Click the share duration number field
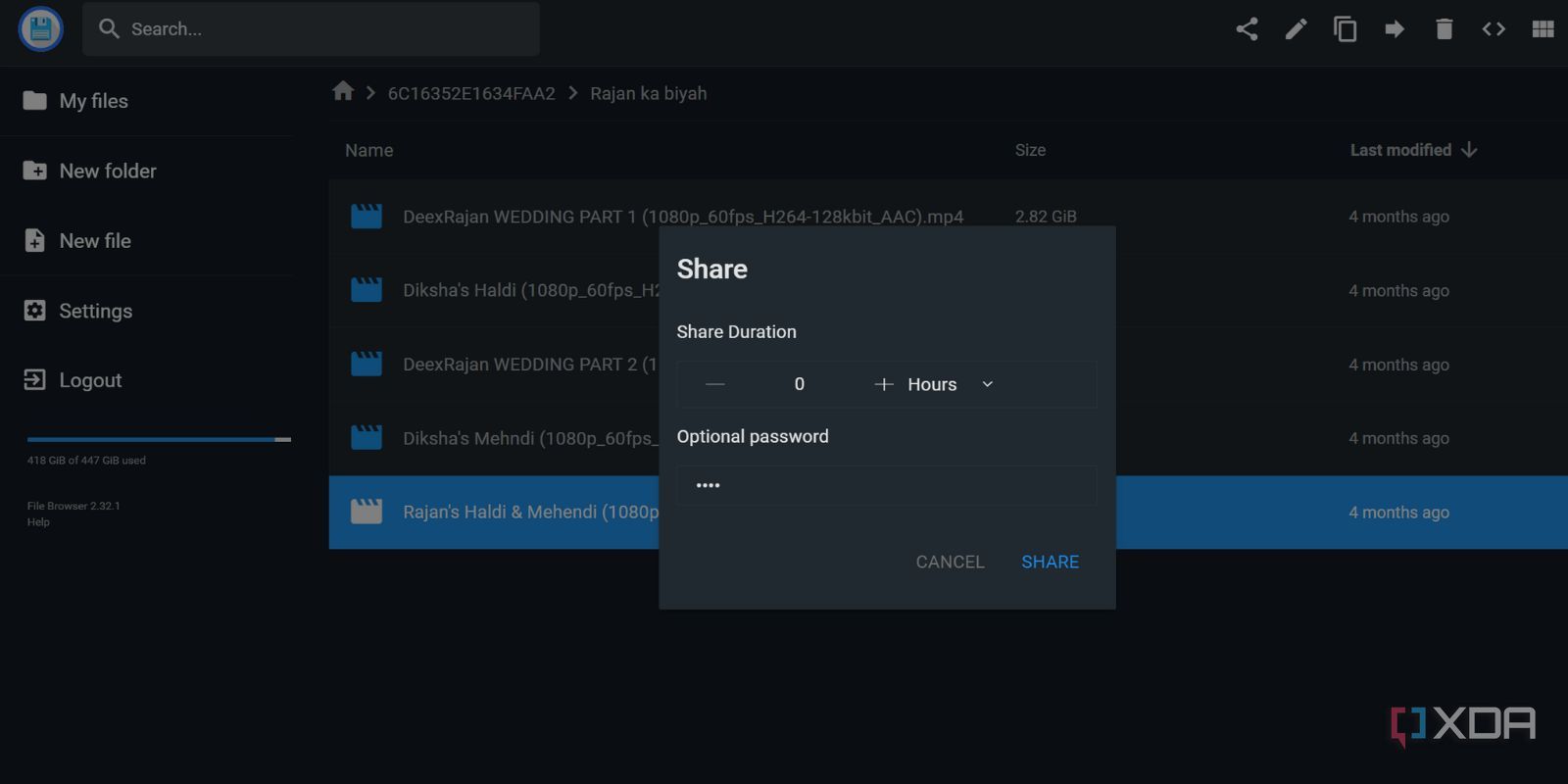Viewport: 1568px width, 784px height. tap(799, 384)
